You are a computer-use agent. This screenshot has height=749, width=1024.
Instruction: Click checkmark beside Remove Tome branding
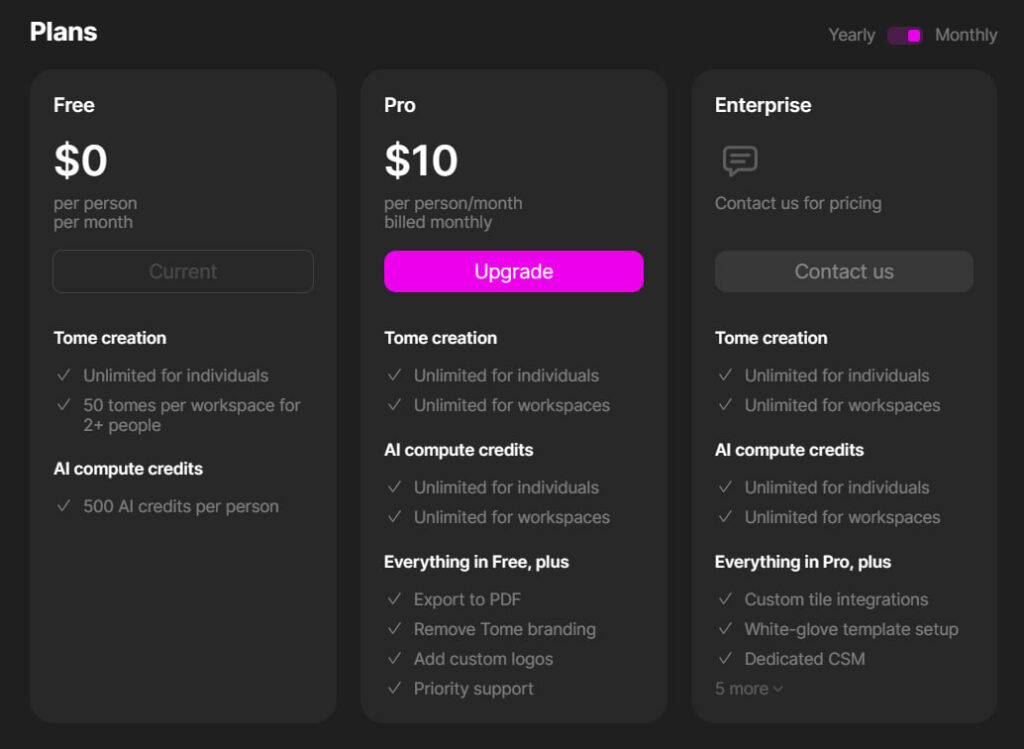(394, 628)
